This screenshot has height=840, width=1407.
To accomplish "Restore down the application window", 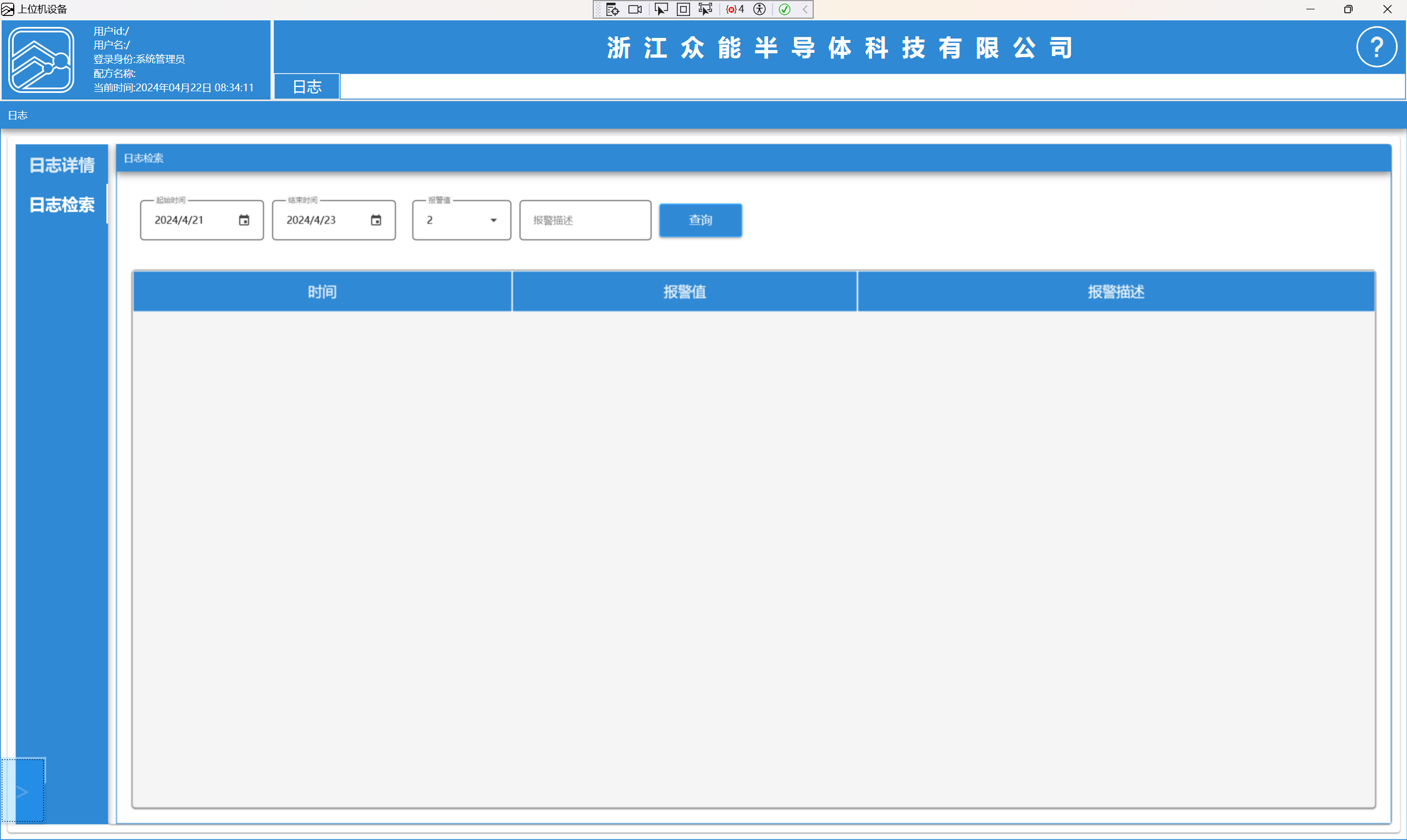I will (x=1348, y=9).
